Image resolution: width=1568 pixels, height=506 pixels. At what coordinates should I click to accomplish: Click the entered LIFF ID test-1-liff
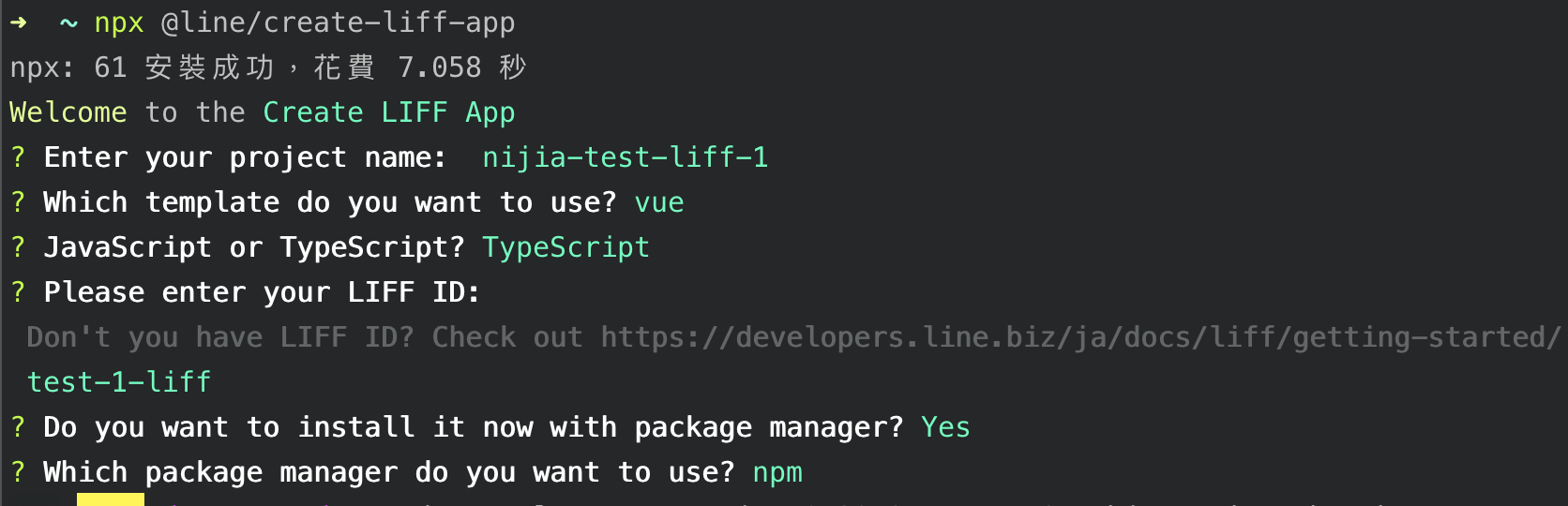click(x=119, y=382)
